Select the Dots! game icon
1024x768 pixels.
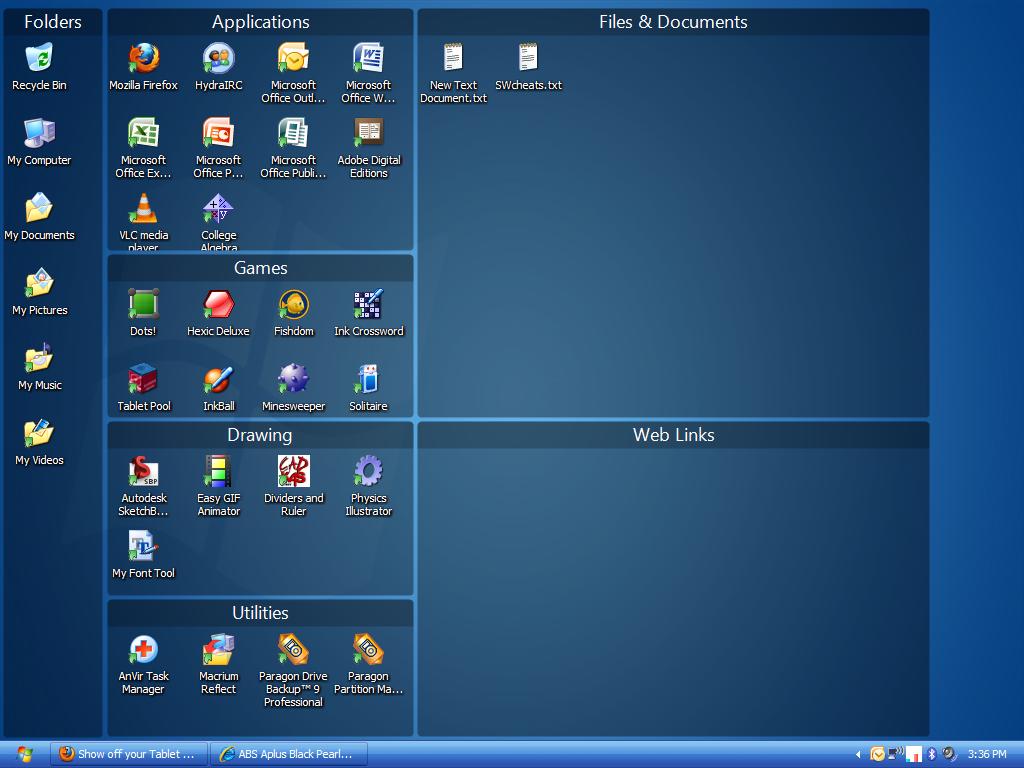[x=143, y=304]
